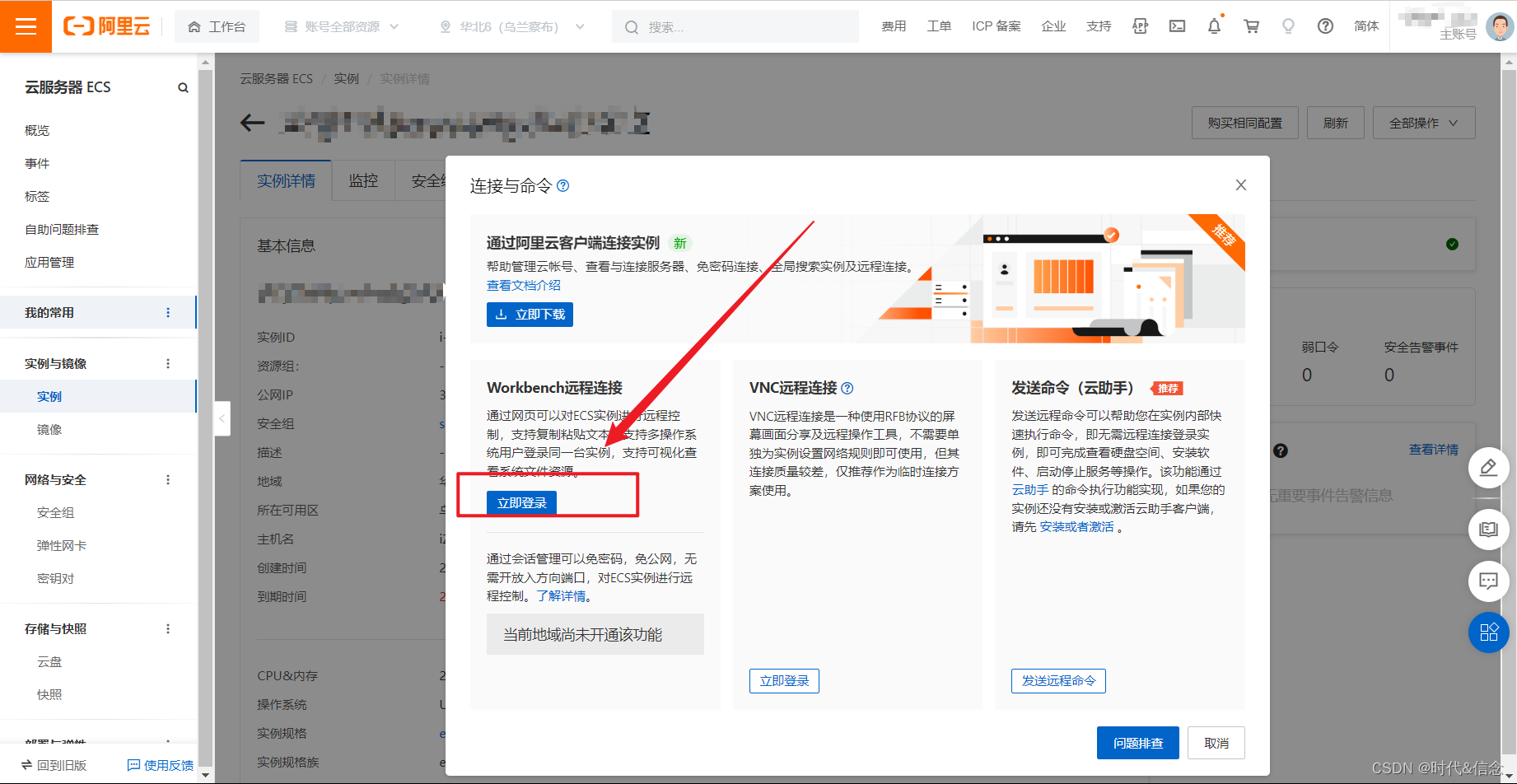Open the 安装或者激活 link

(x=1076, y=527)
